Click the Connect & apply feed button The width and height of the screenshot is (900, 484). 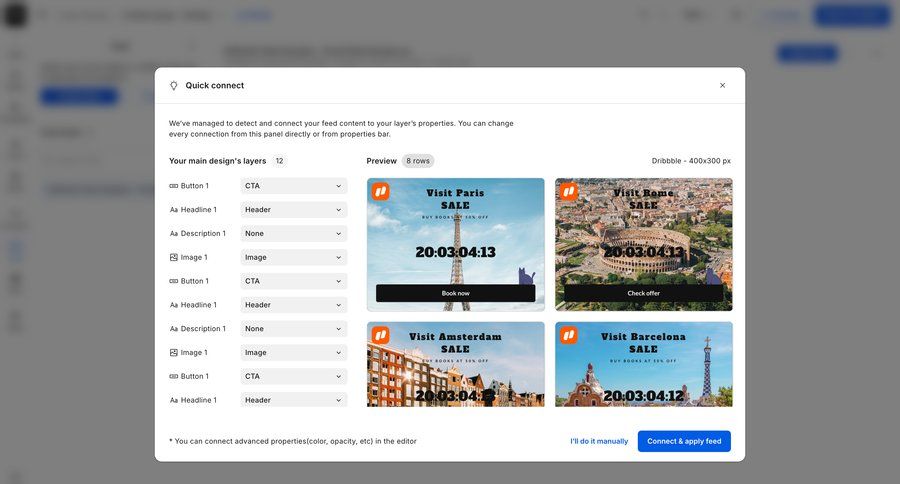click(684, 442)
